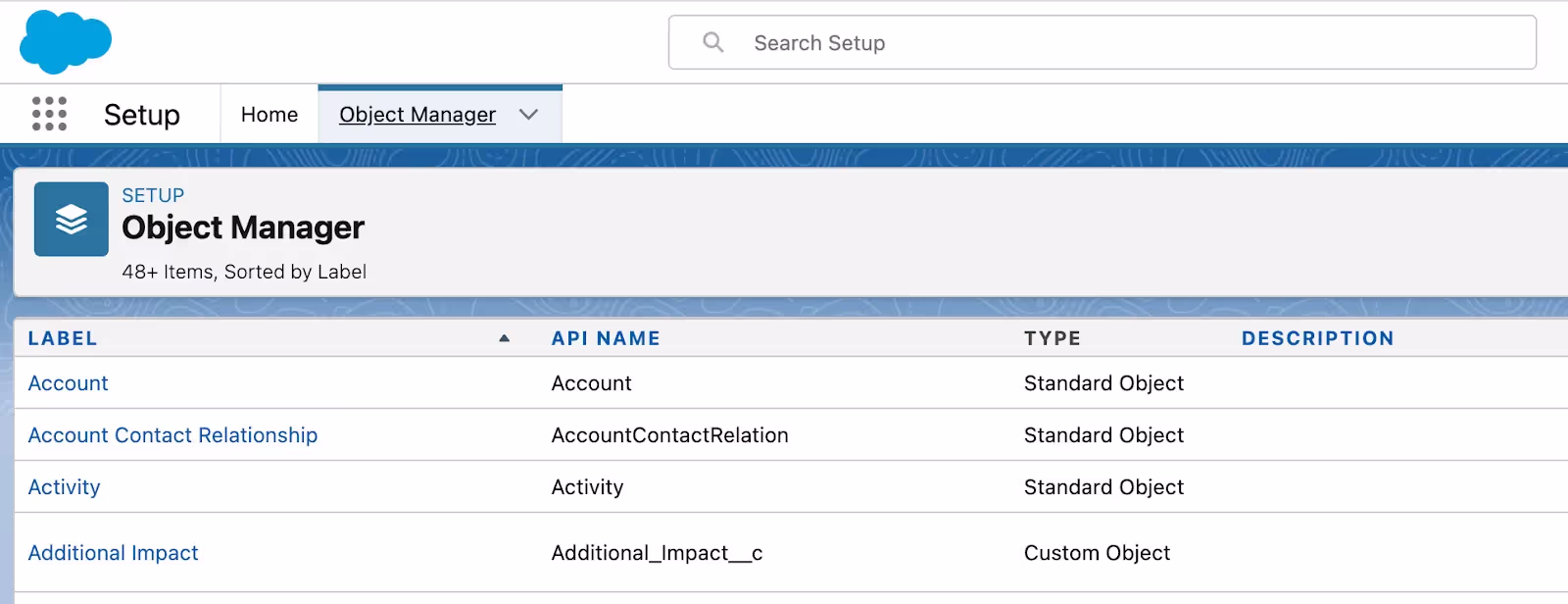Viewport: 1568px width, 604px height.
Task: Sort by the LABEL column header
Action: pyautogui.click(x=63, y=338)
